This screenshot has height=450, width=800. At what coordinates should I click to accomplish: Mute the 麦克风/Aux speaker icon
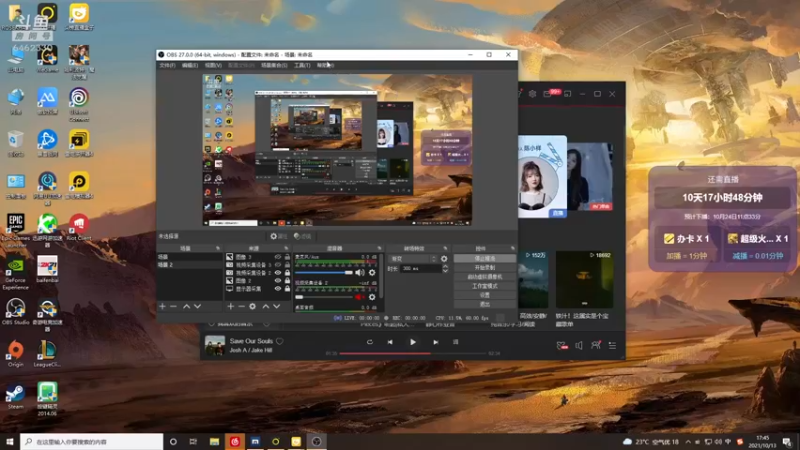360,272
